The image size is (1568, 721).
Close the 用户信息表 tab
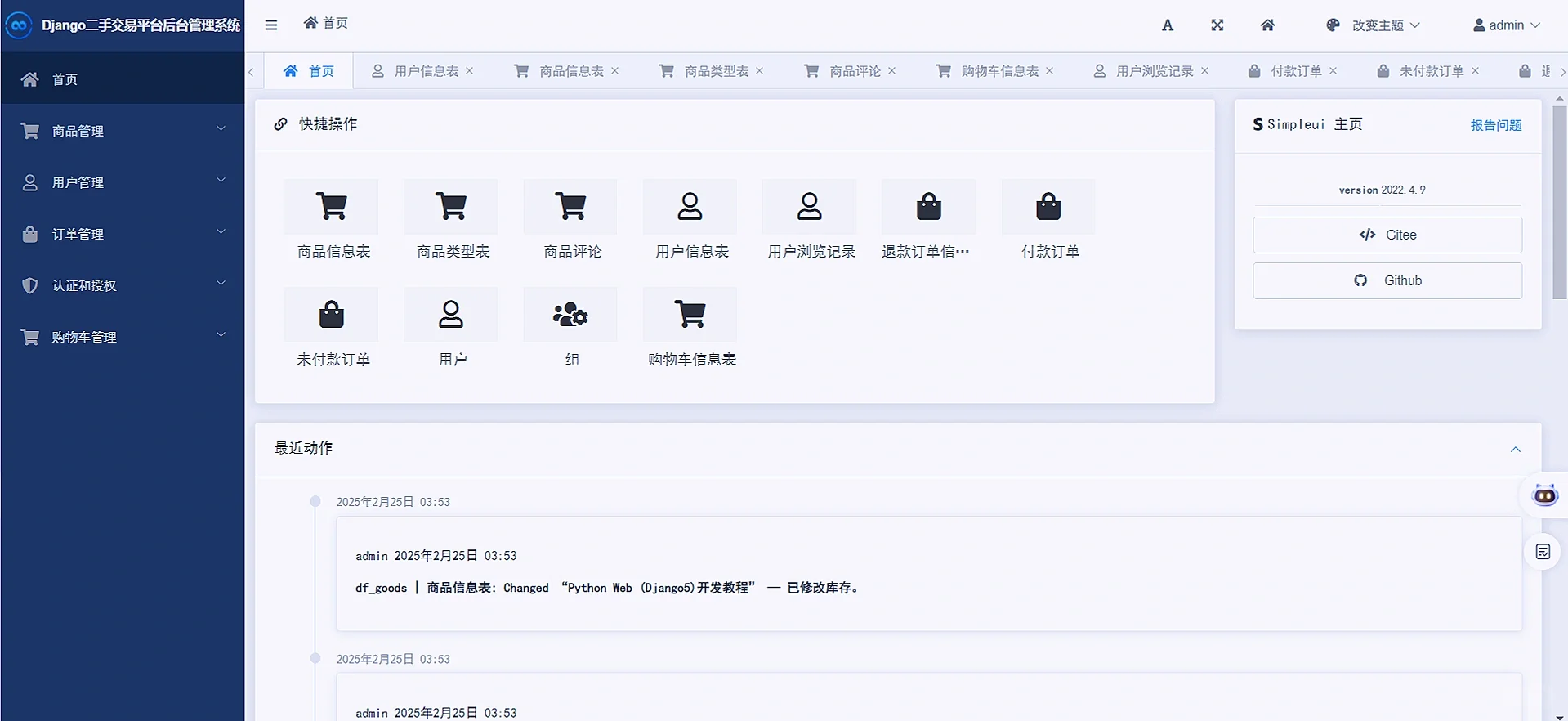click(x=470, y=71)
